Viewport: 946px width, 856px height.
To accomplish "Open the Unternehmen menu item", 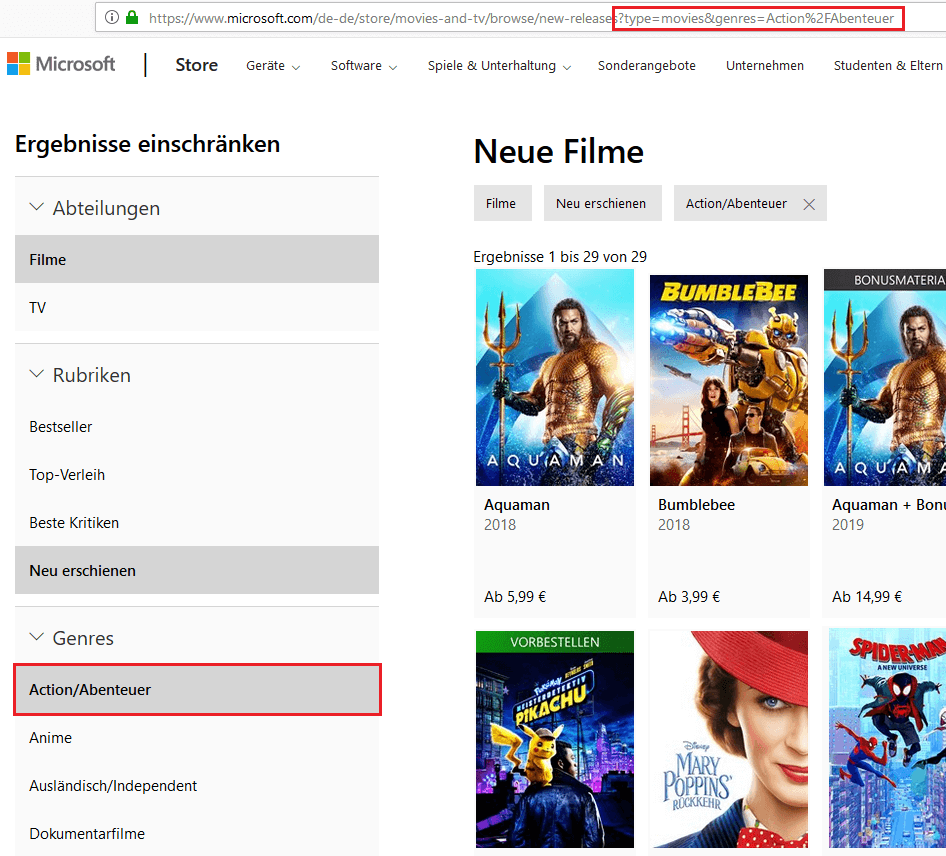I will 764,66.
